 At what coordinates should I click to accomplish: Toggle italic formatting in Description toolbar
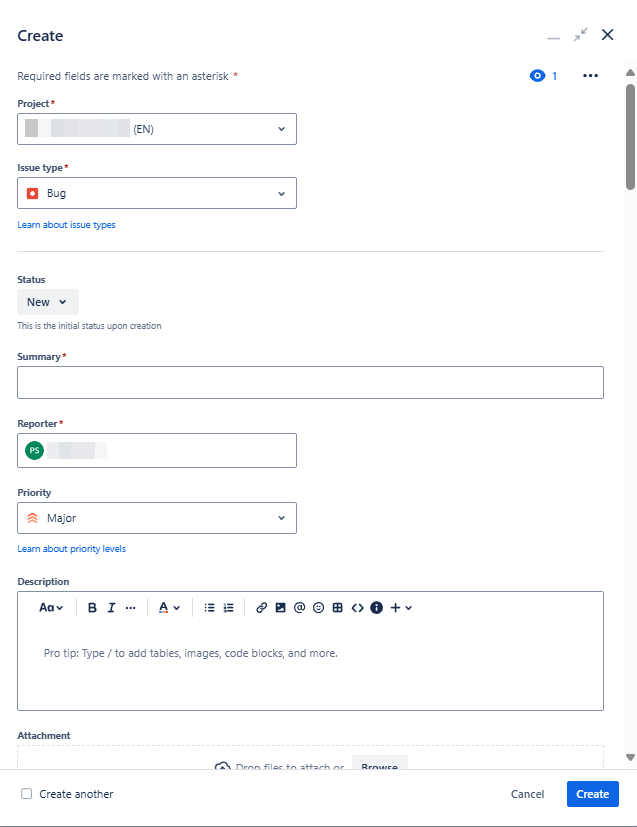pos(111,608)
